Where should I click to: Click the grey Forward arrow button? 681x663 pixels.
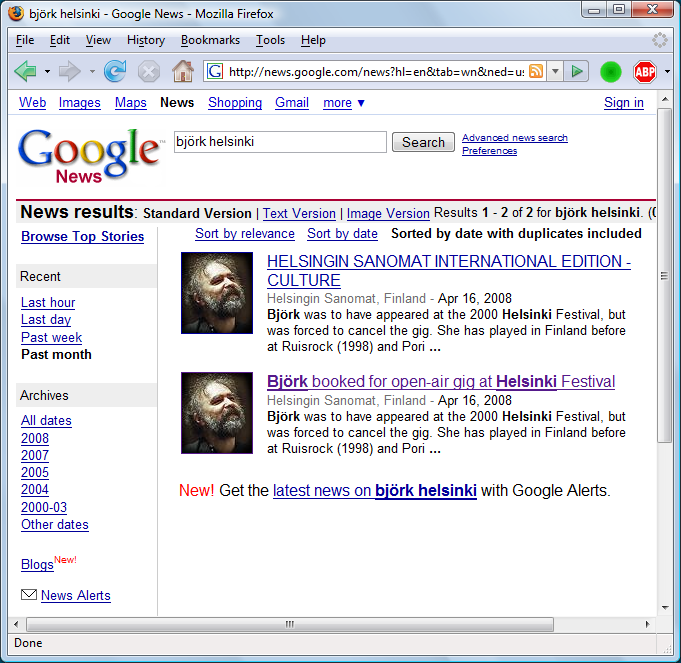click(x=69, y=71)
